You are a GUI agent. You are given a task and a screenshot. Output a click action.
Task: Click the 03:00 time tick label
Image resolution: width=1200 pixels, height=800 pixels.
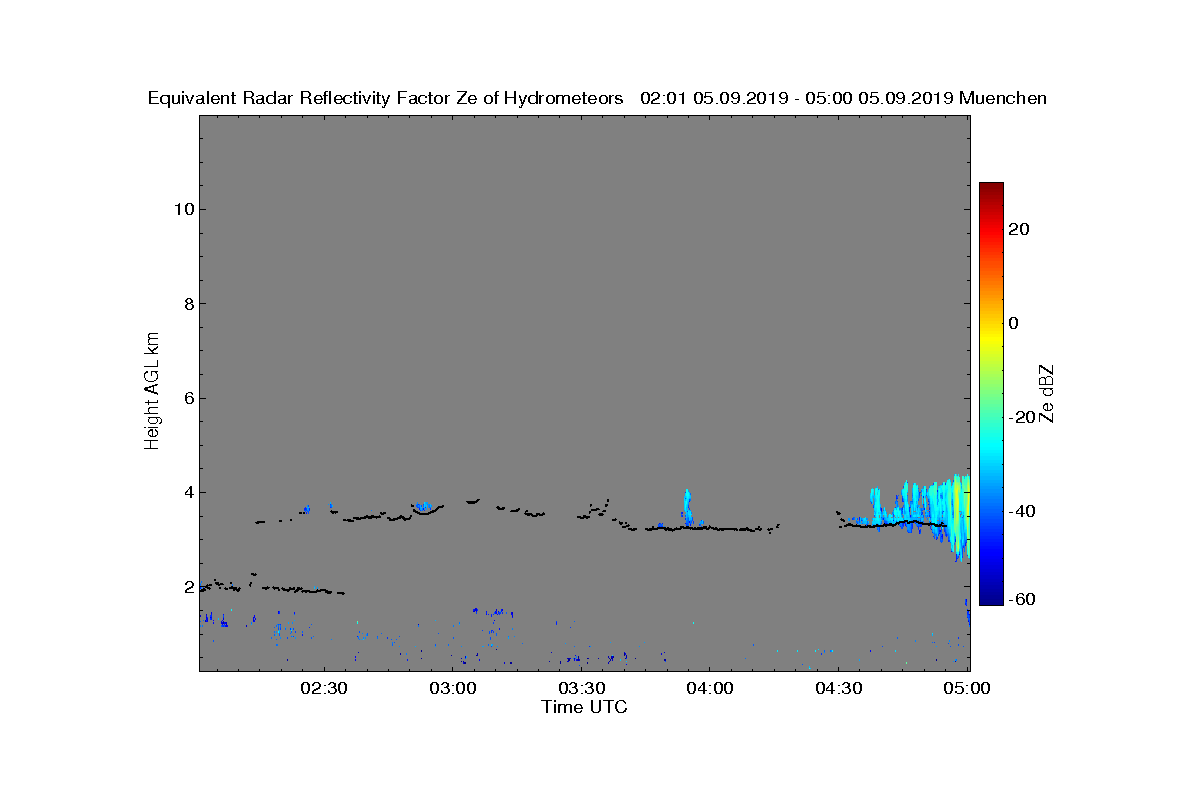[x=452, y=688]
